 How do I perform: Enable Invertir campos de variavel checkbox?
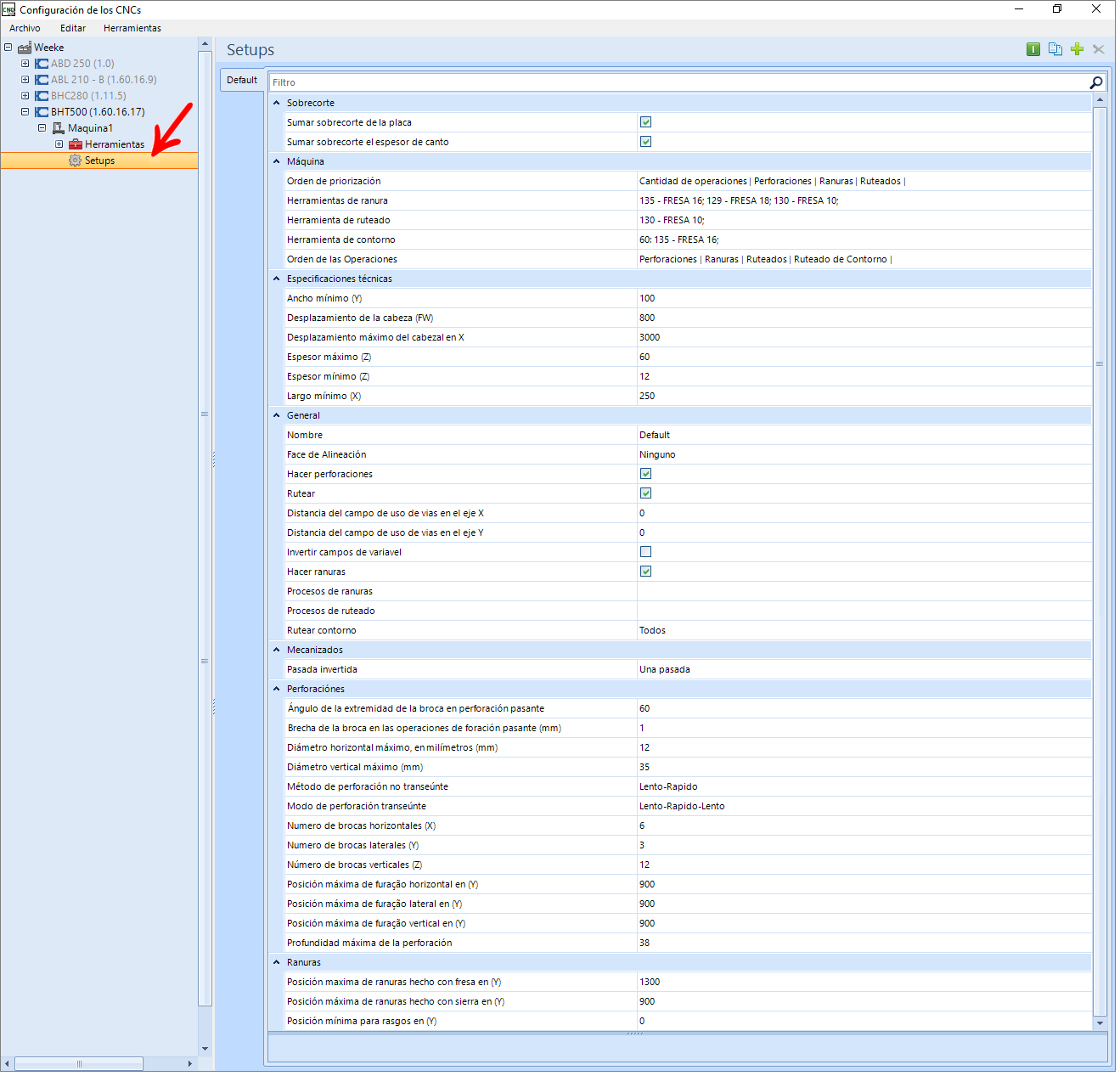[x=645, y=552]
